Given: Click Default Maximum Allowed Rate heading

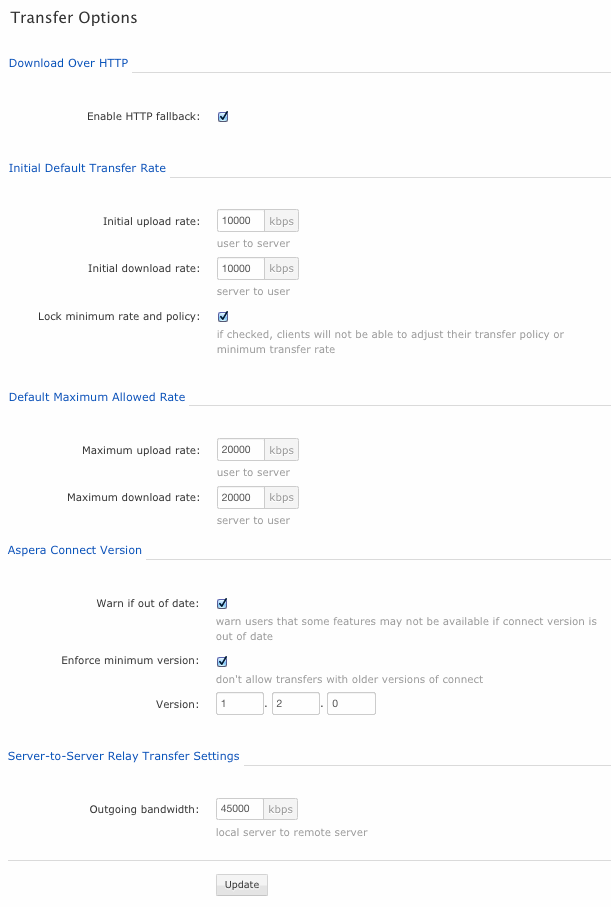Looking at the screenshot, I should coord(97,397).
